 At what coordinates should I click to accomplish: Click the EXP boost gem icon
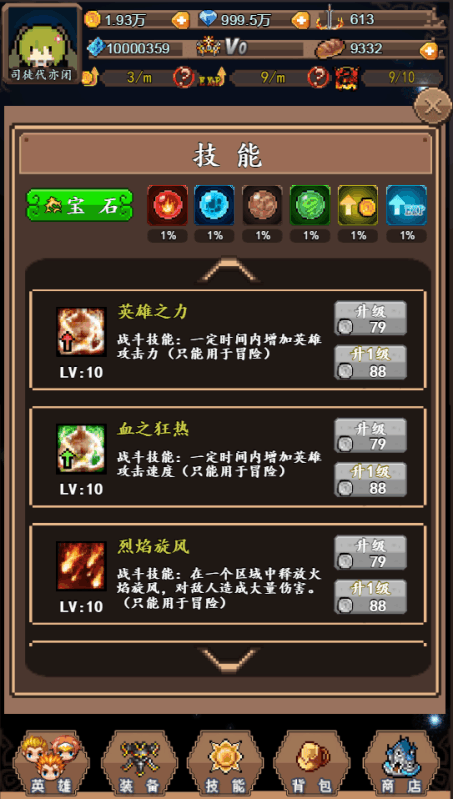[x=406, y=205]
